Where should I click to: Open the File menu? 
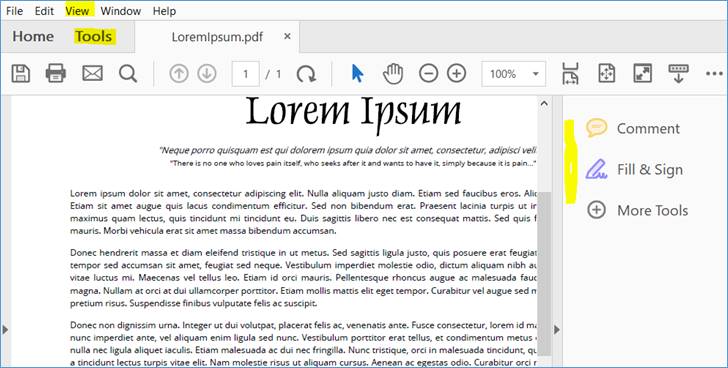click(14, 11)
